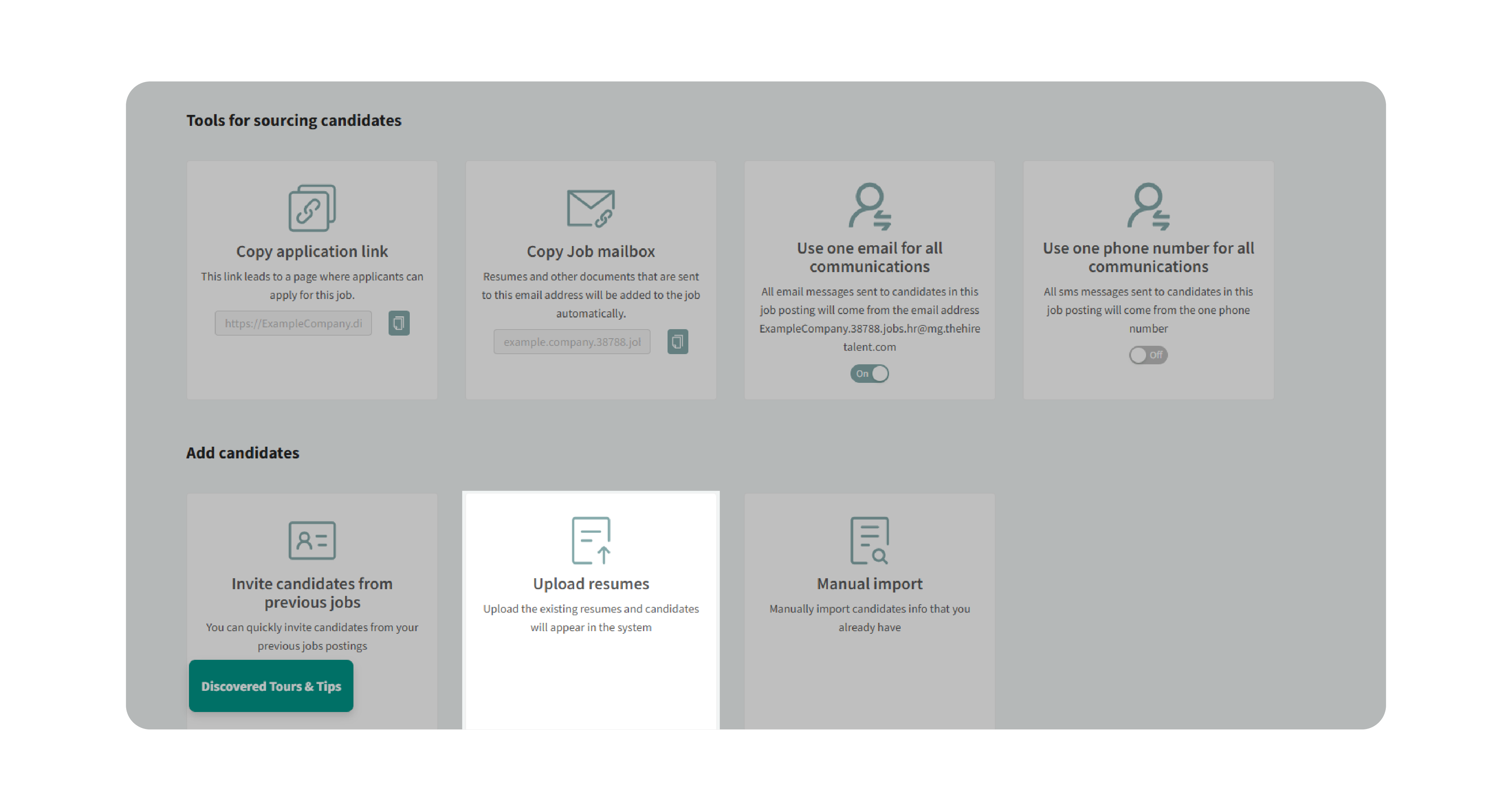Open Discovered Tours & Tips
This screenshot has width=1512, height=811.
(x=271, y=686)
